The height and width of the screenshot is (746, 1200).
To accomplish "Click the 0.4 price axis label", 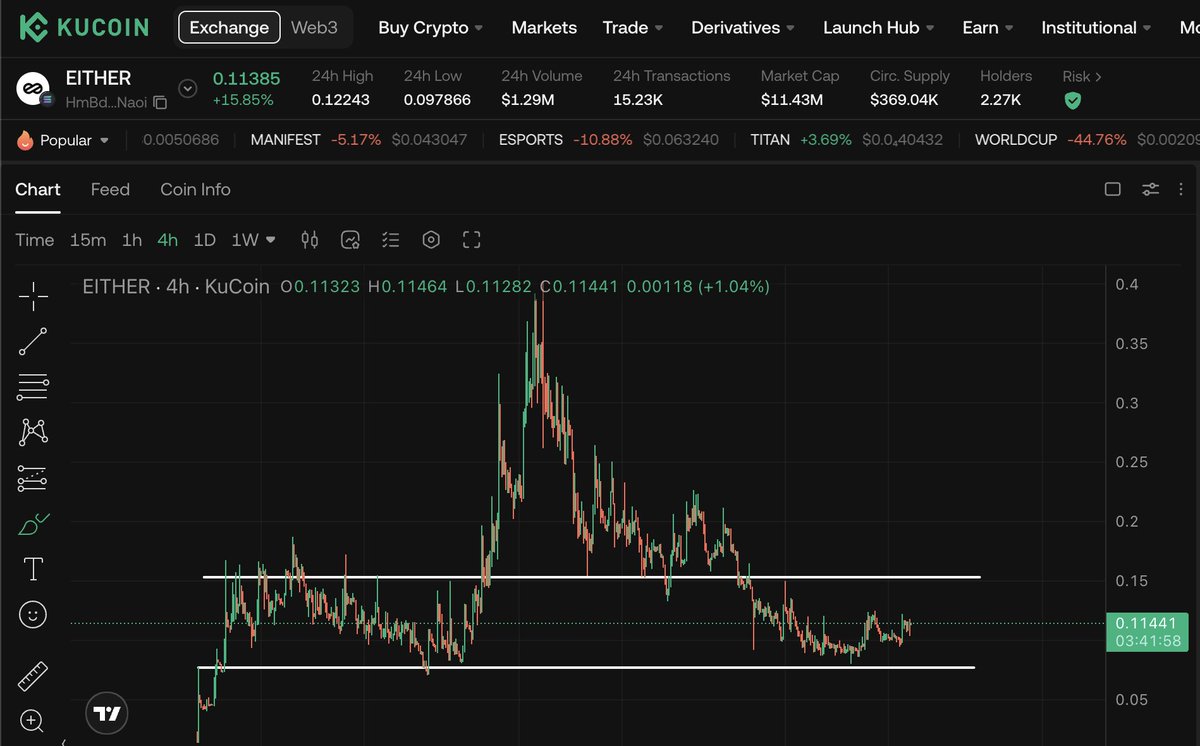I will 1127,285.
